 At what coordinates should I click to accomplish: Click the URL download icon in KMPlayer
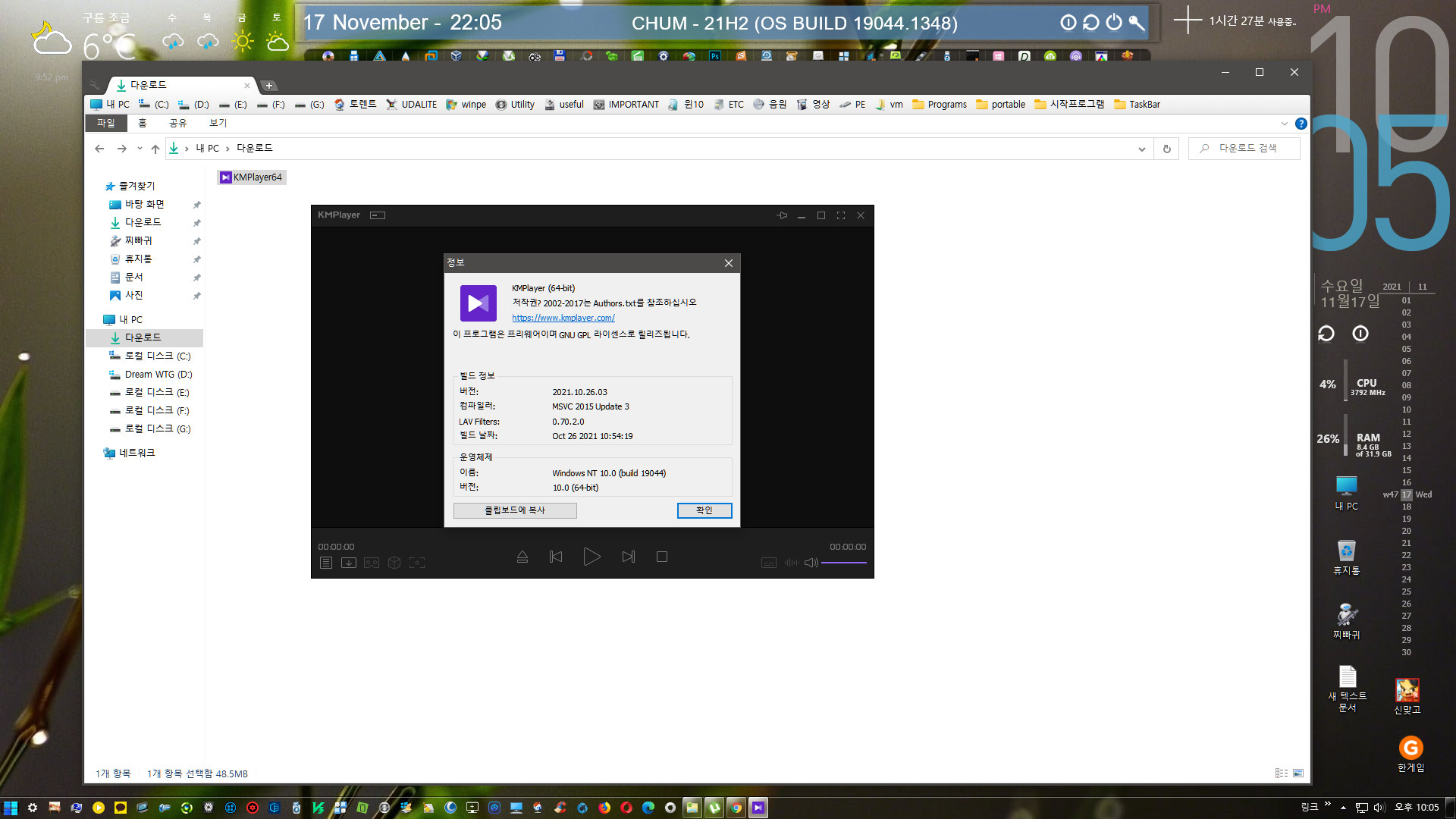(x=349, y=563)
